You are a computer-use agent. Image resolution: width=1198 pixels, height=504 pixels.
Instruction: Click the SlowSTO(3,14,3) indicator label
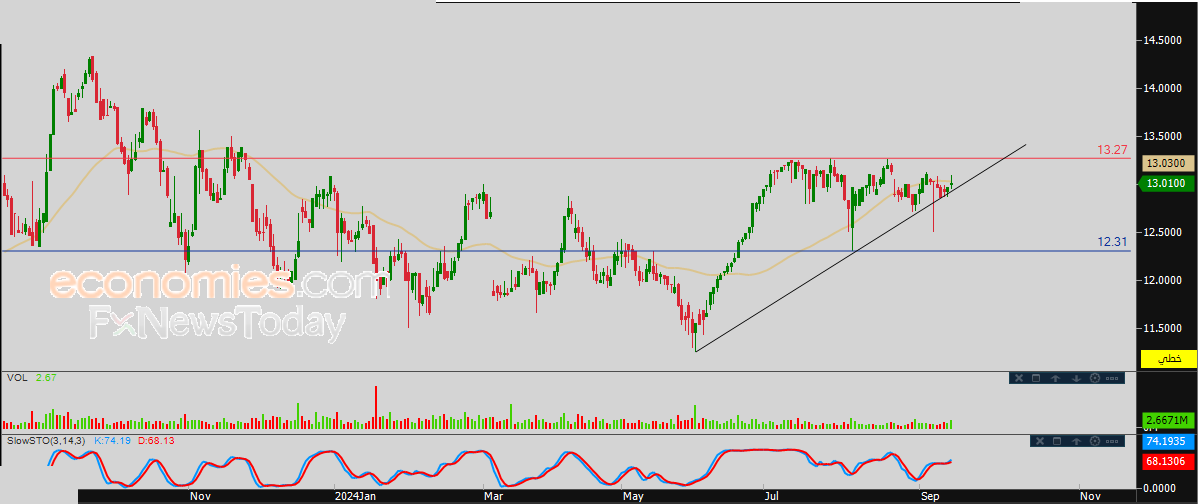[x=47, y=441]
